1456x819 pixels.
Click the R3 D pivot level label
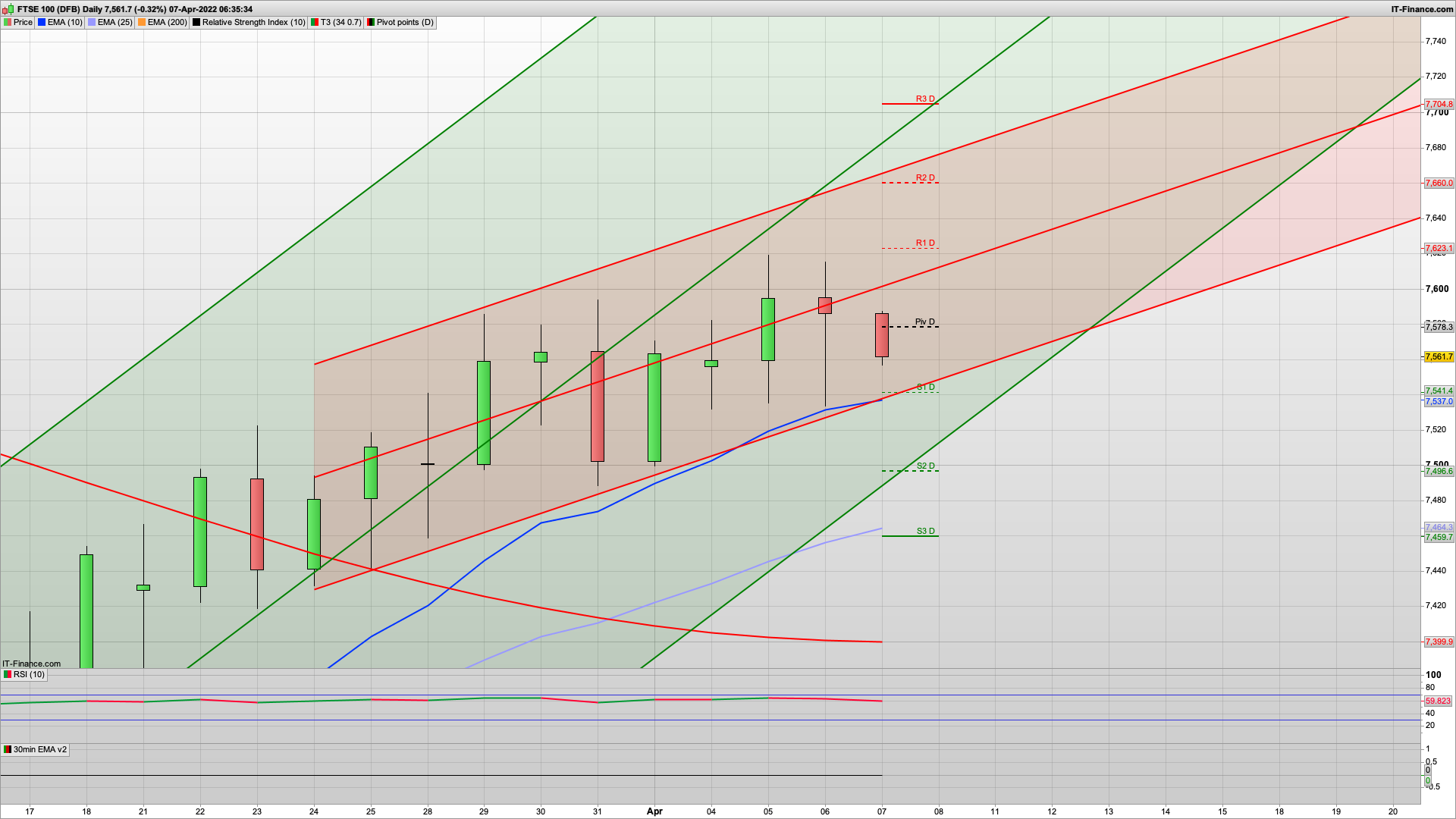tap(925, 99)
